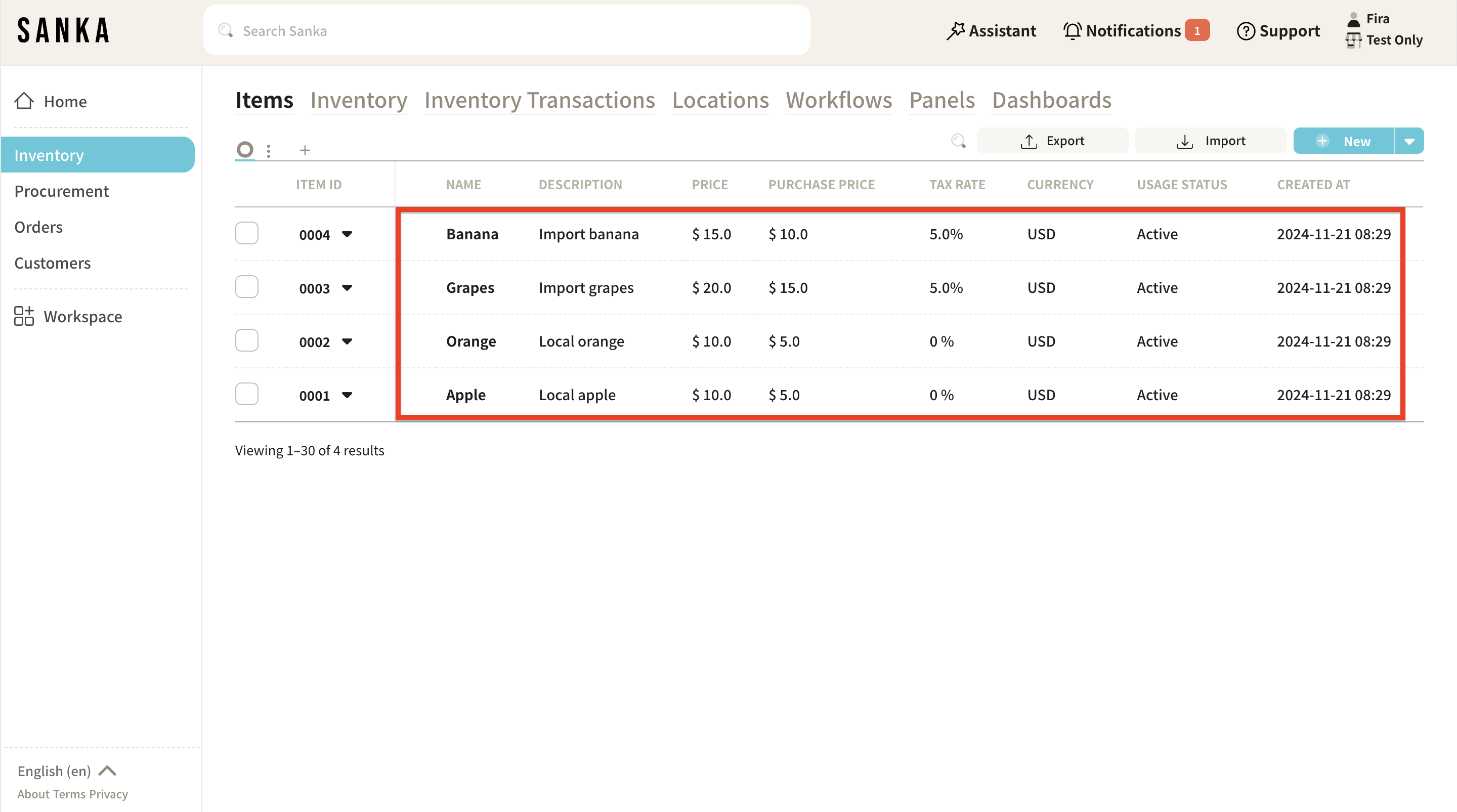
Task: Click the Home house icon
Action: [24, 101]
